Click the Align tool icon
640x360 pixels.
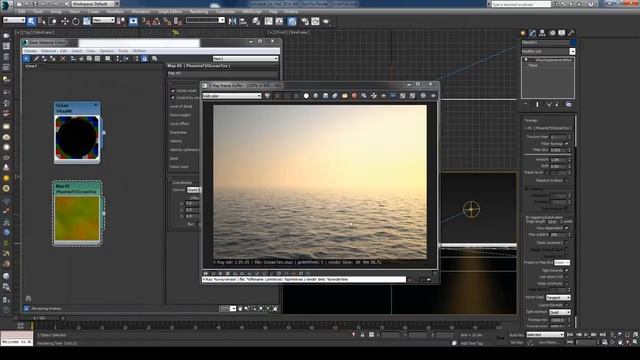tap(243, 21)
